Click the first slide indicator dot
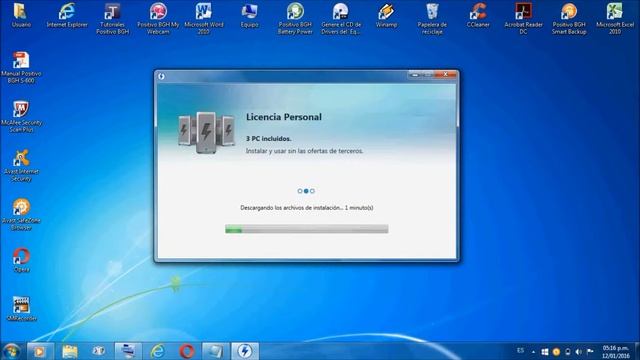This screenshot has width=640, height=360. (300, 191)
